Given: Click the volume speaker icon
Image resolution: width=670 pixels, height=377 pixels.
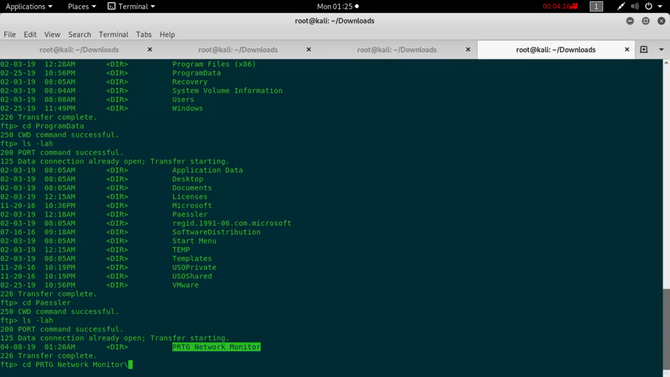Looking at the screenshot, I should pyautogui.click(x=635, y=6).
